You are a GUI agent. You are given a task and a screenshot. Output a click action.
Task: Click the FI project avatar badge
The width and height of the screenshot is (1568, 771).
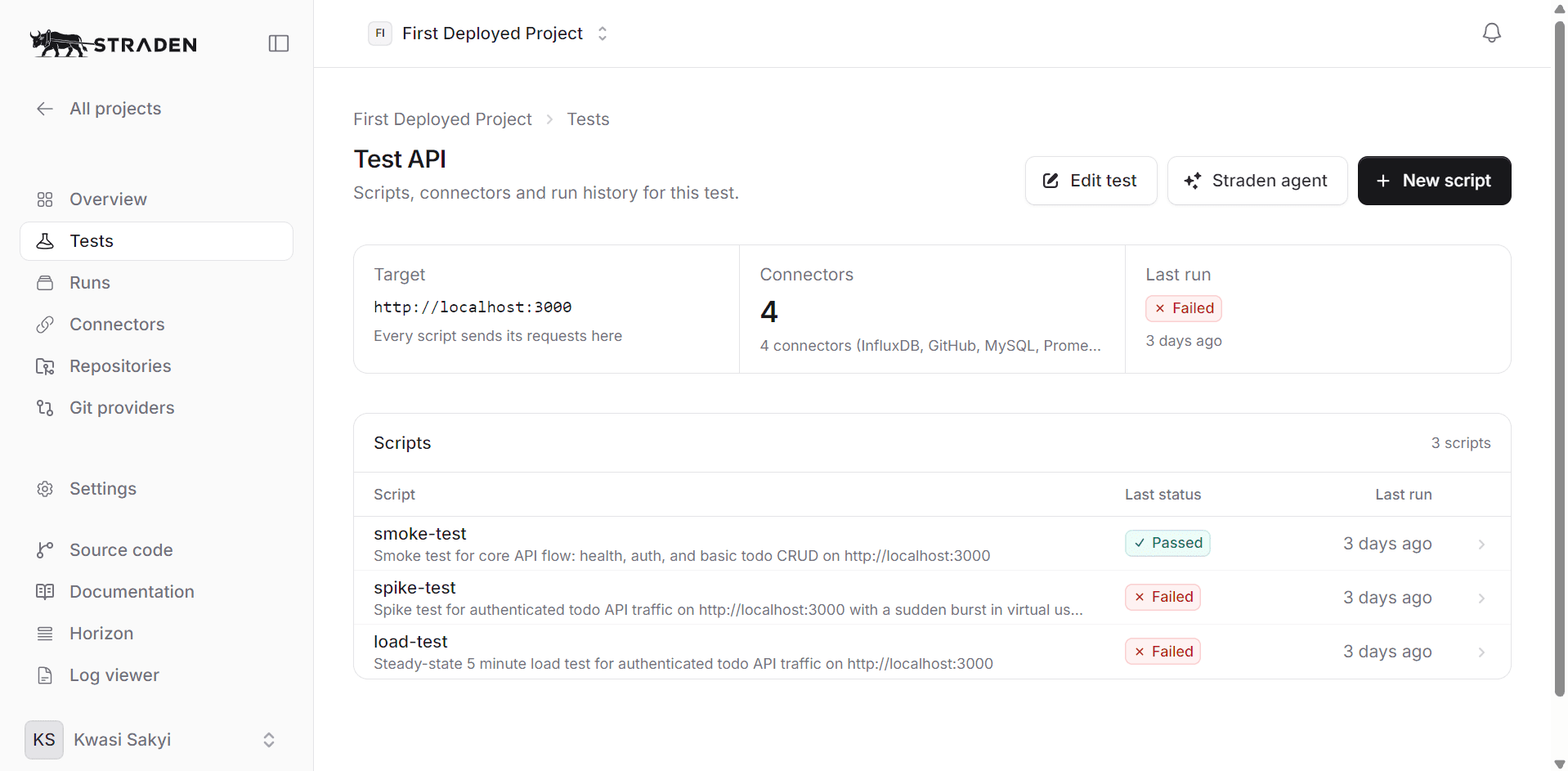pyautogui.click(x=380, y=34)
